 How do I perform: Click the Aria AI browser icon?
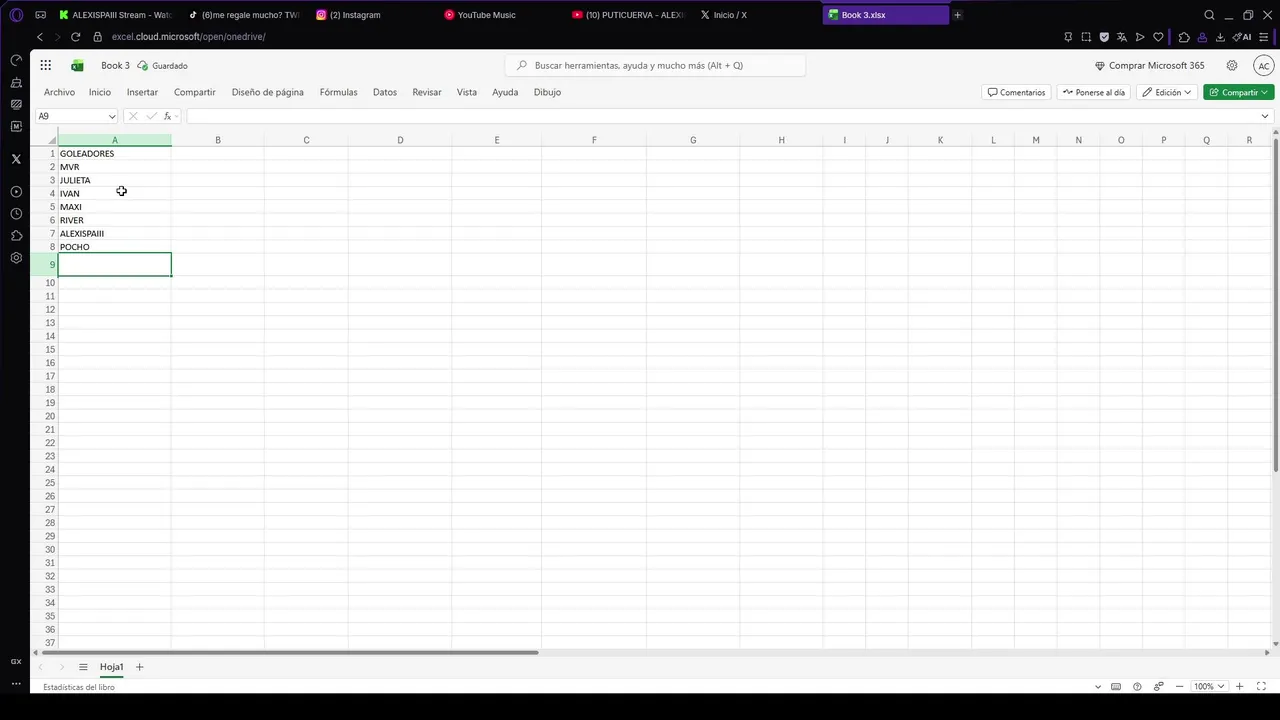click(x=1243, y=37)
